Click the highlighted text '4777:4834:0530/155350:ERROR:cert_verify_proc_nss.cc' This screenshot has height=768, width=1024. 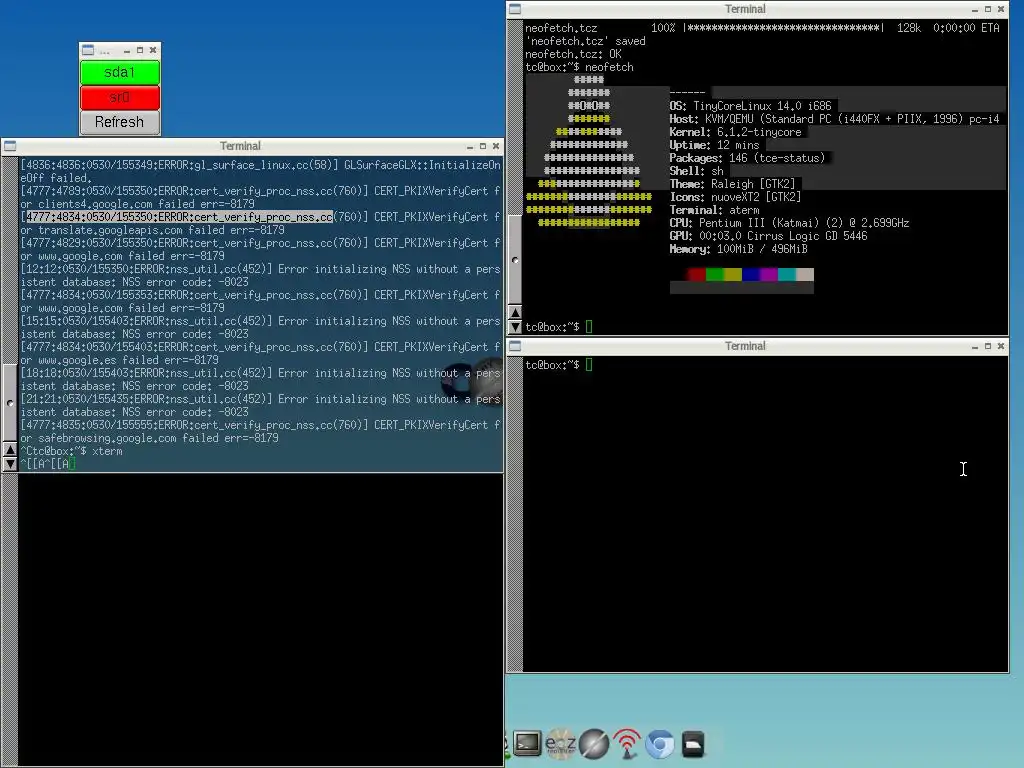coord(179,217)
